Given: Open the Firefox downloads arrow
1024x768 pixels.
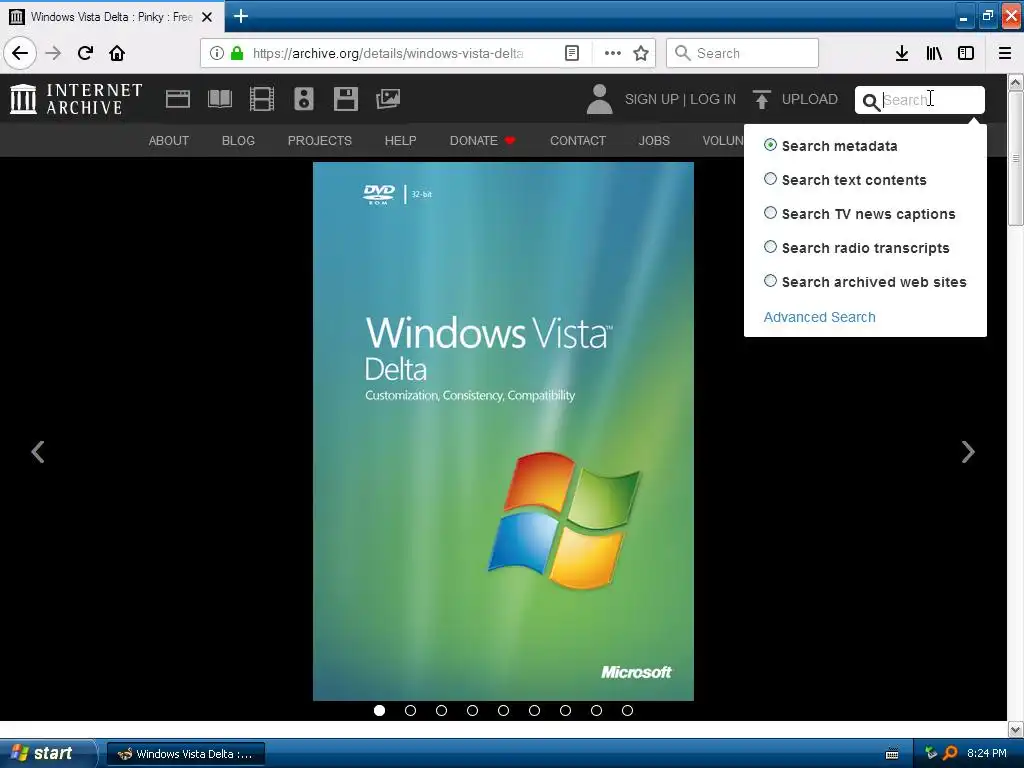Looking at the screenshot, I should click(x=901, y=53).
